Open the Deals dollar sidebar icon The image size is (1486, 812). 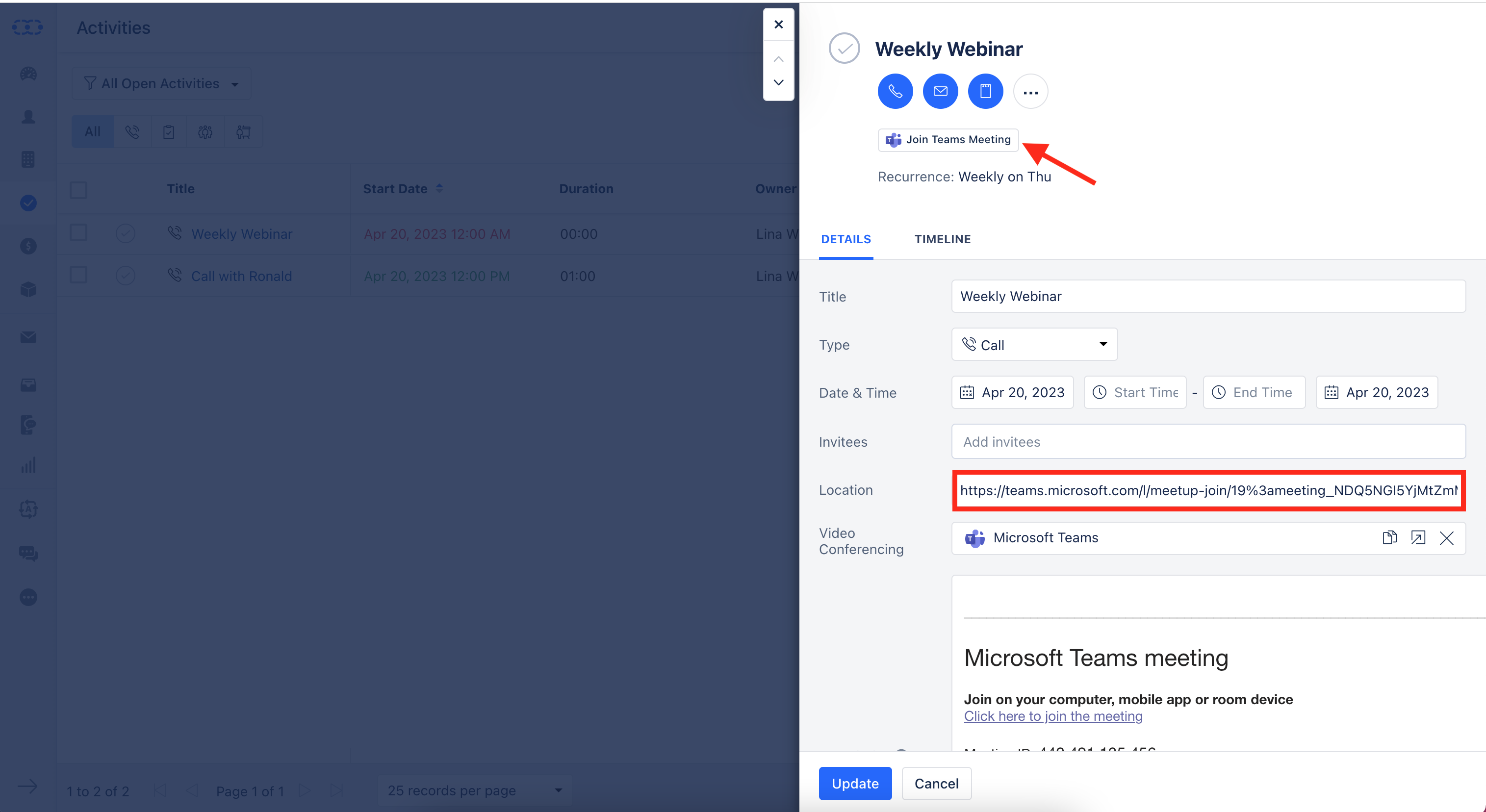click(28, 246)
